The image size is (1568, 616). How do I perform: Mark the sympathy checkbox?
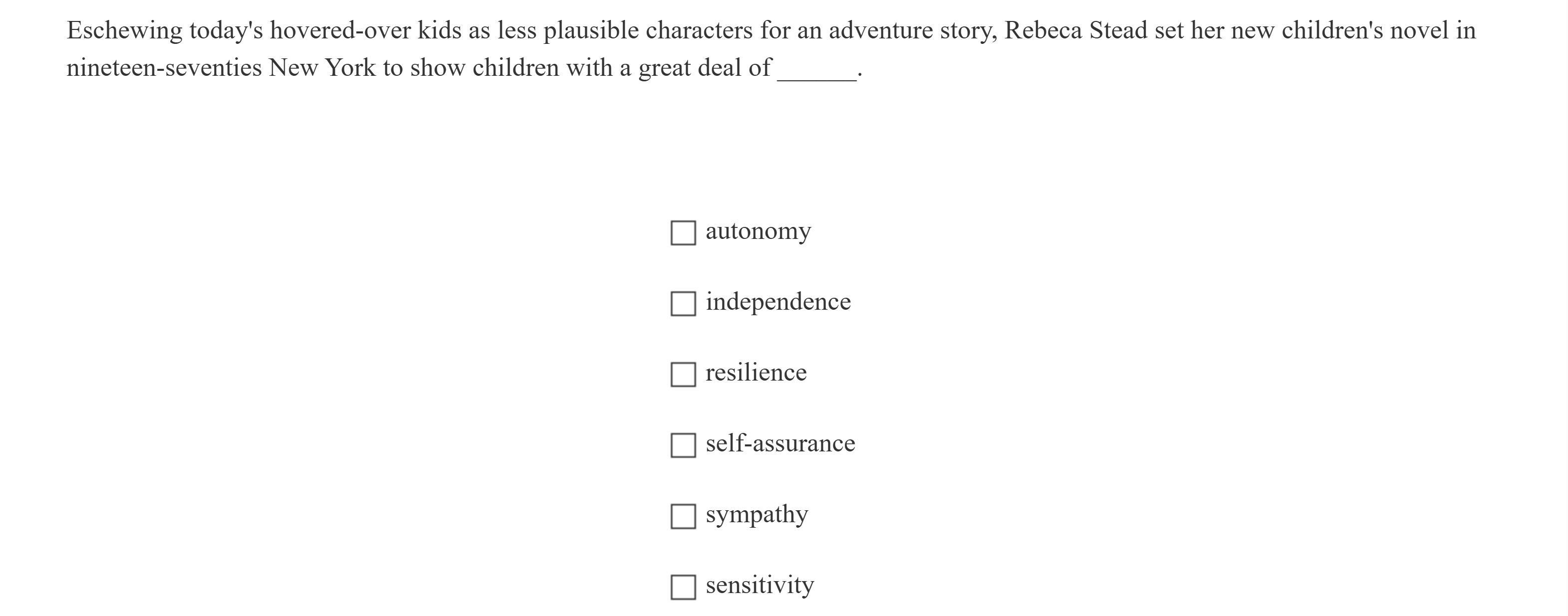pyautogui.click(x=683, y=516)
